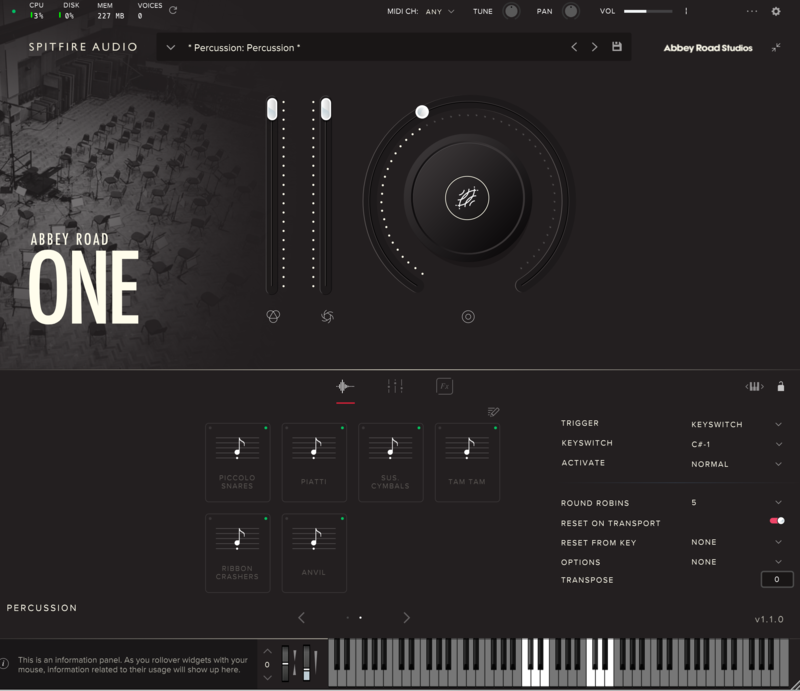Click the dynamics slider handle
This screenshot has height=691, width=800.
[x=326, y=109]
